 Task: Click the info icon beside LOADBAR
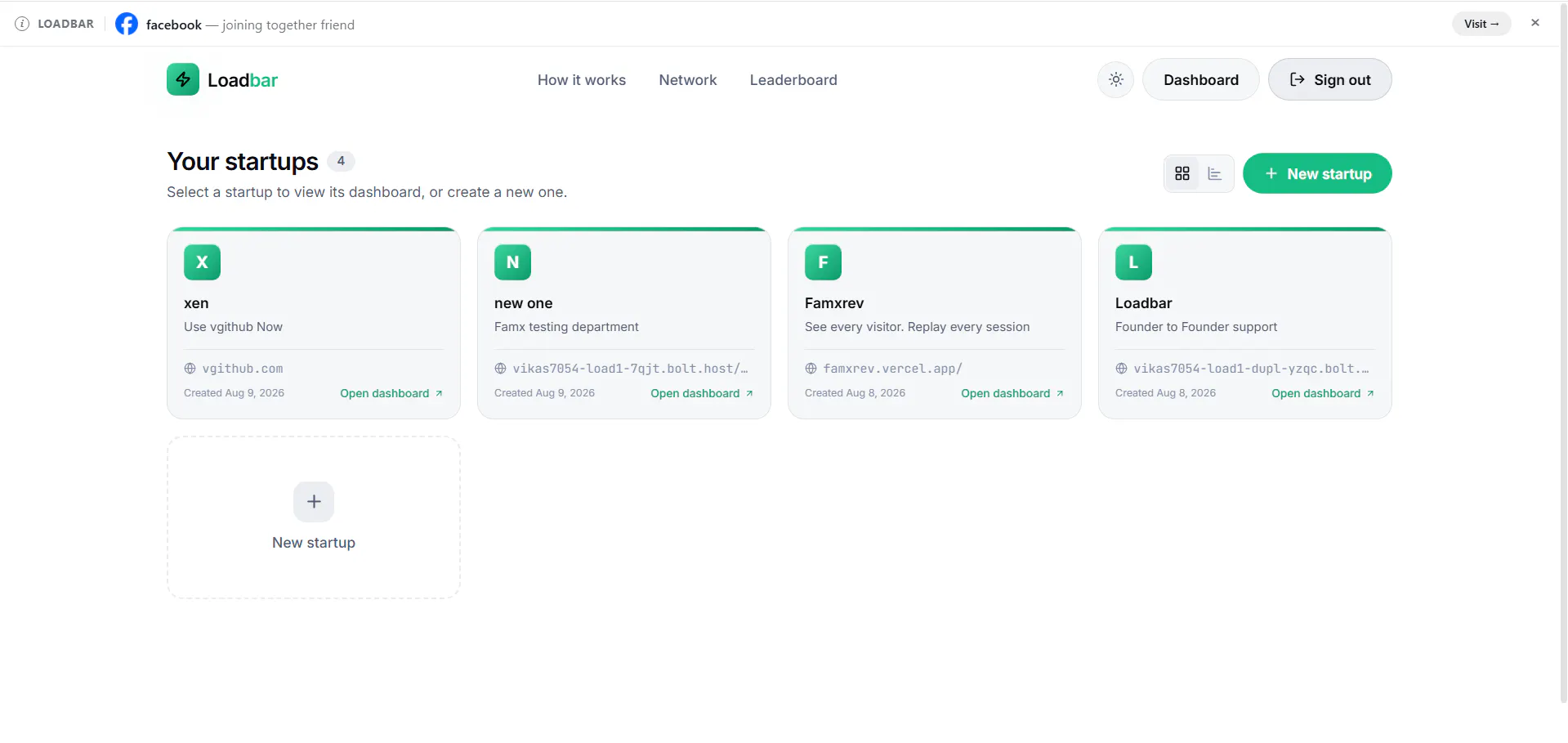22,24
